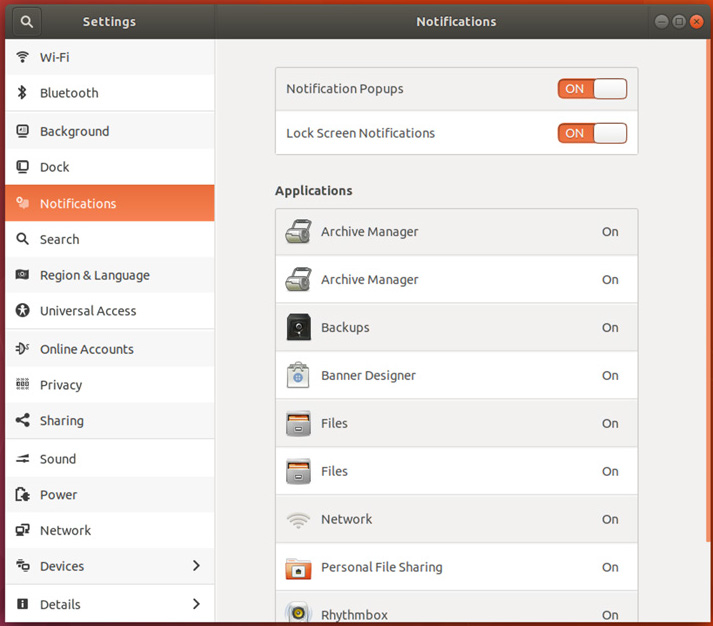
Task: Click the Banner Designer app icon
Action: pyautogui.click(x=298, y=376)
